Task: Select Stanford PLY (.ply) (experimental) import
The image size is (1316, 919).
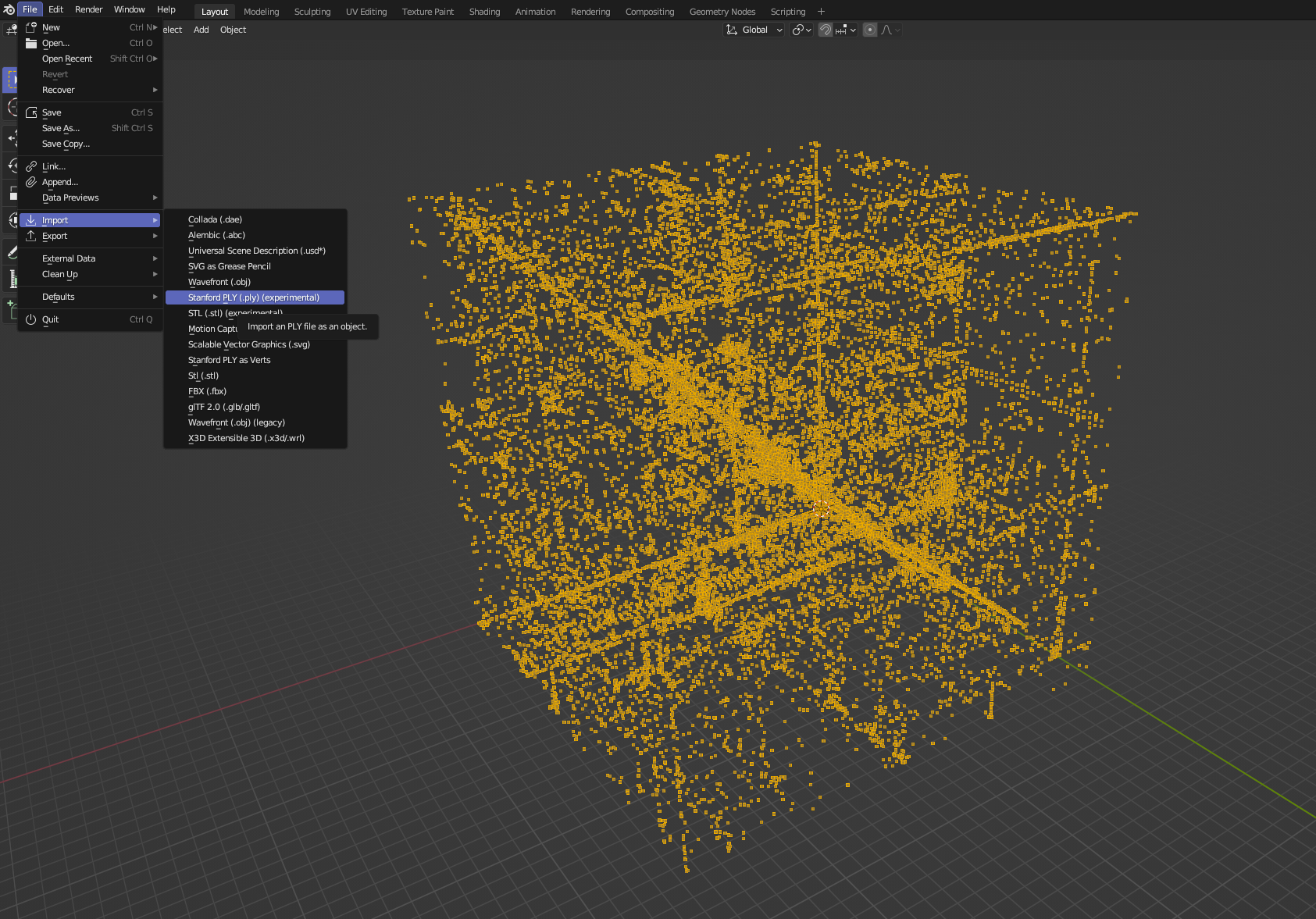Action: click(x=254, y=297)
